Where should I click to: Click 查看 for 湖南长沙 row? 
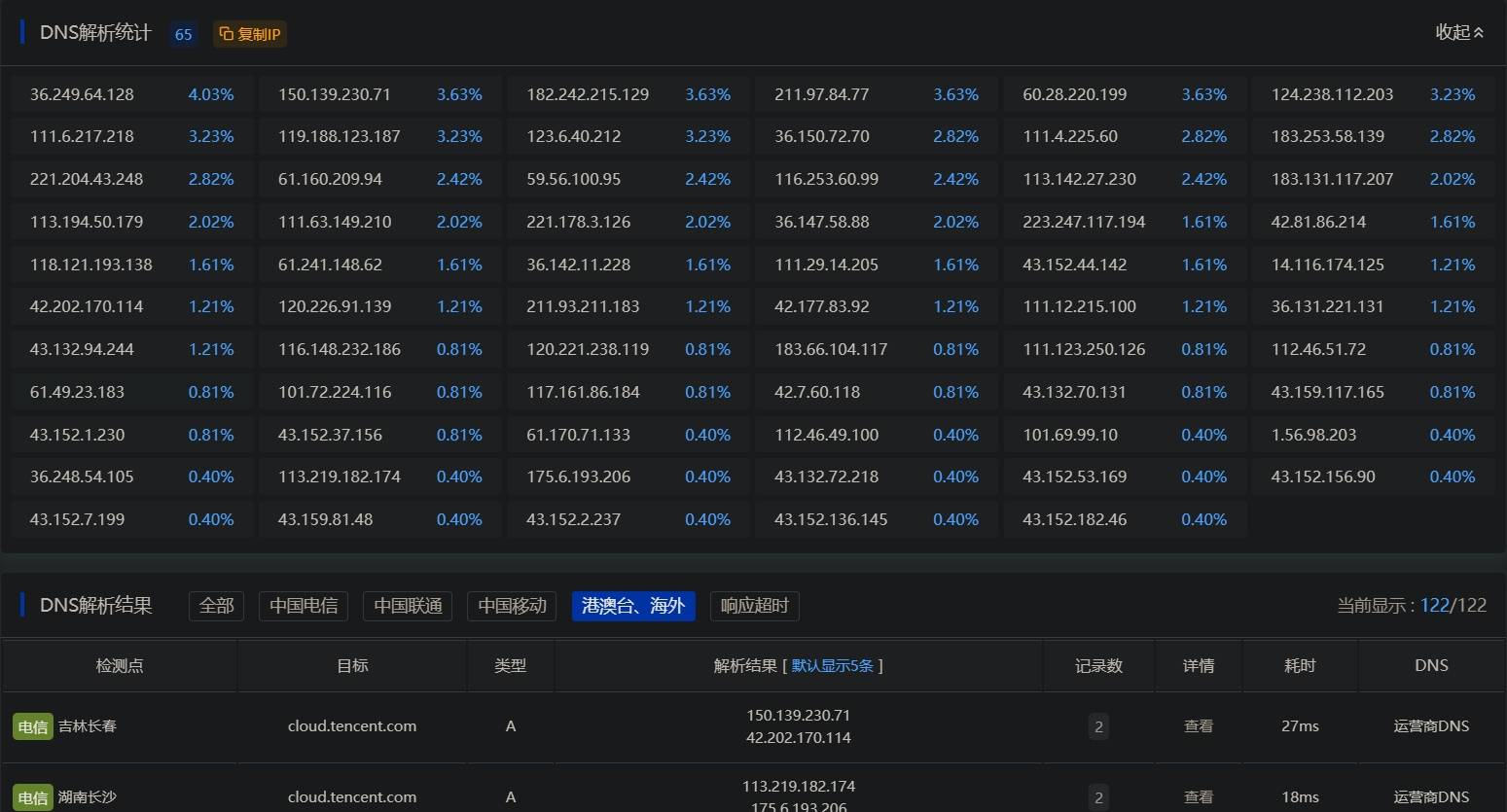coord(1198,797)
